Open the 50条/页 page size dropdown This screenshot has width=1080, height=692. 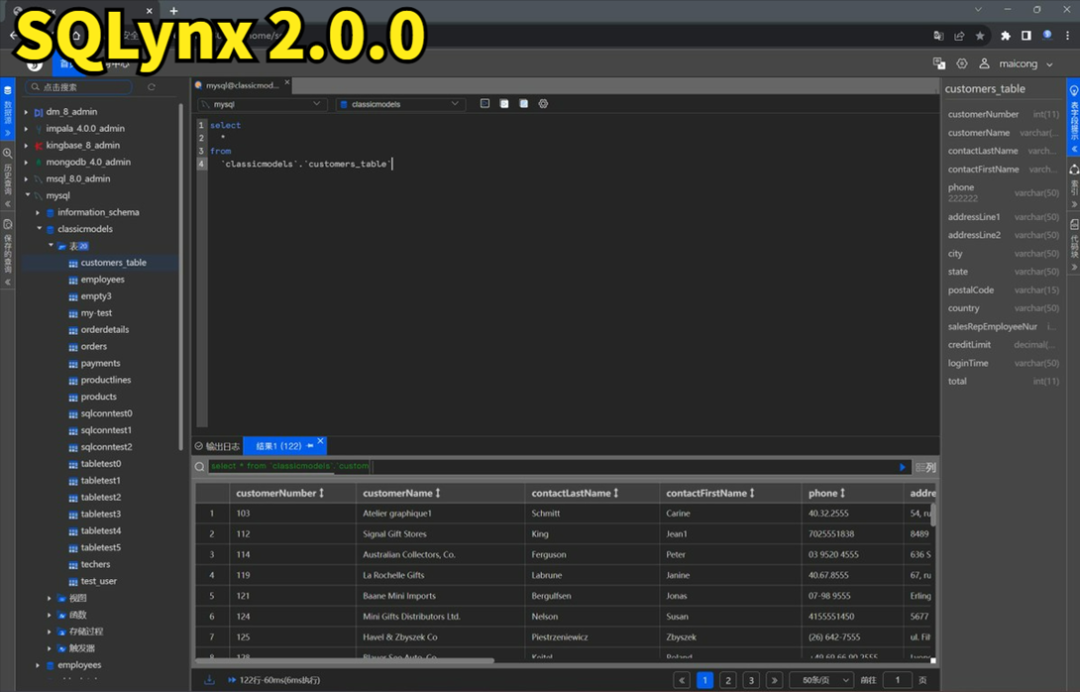pos(822,680)
